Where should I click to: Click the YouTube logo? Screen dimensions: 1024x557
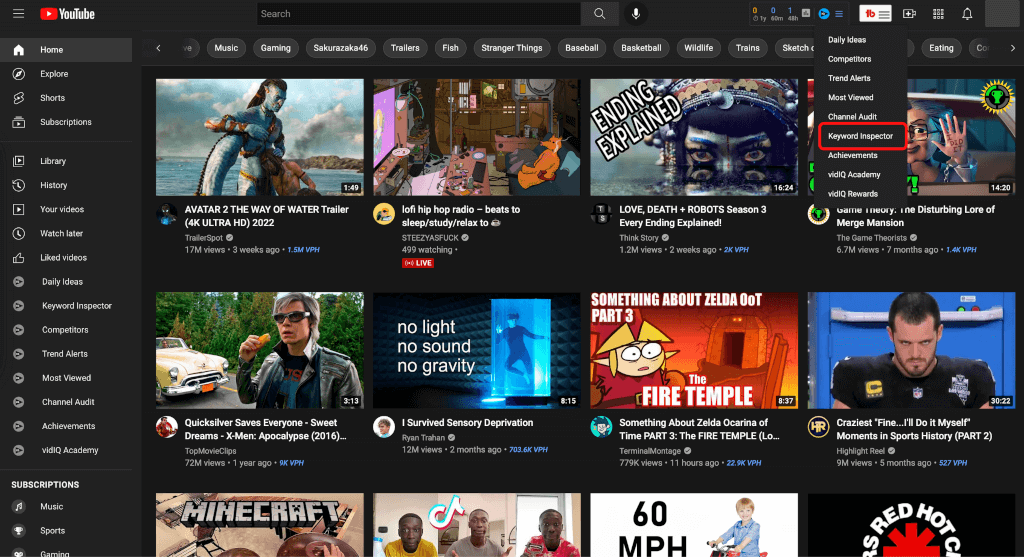tap(68, 14)
